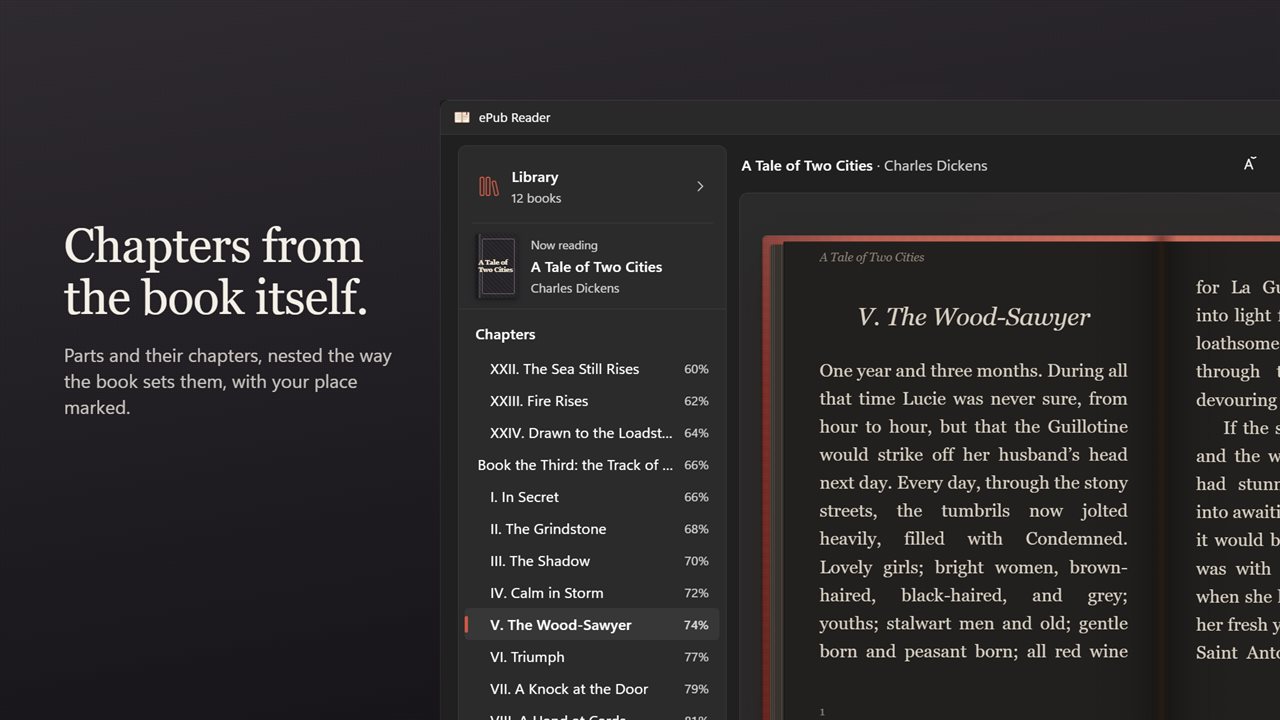Click the ePub Reader app icon in title bar

(x=462, y=117)
